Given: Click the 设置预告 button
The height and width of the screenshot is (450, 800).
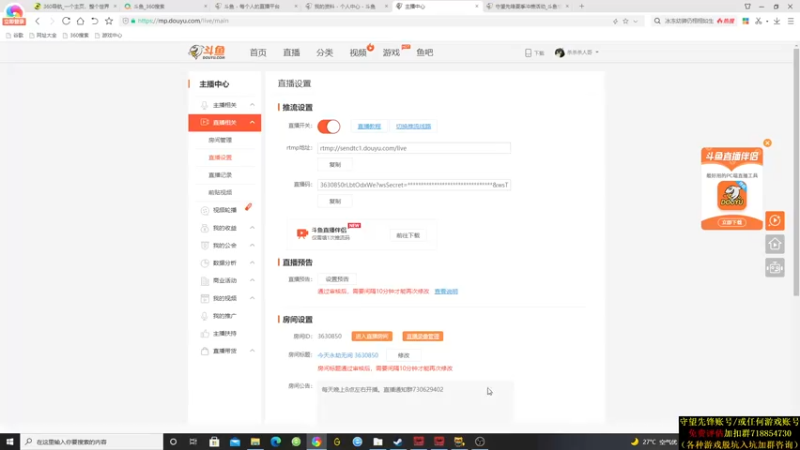Looking at the screenshot, I should (x=337, y=279).
